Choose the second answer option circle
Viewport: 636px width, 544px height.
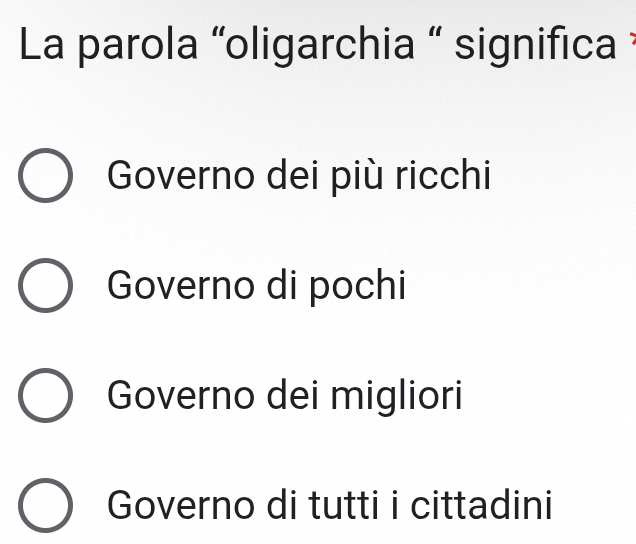pyautogui.click(x=45, y=288)
